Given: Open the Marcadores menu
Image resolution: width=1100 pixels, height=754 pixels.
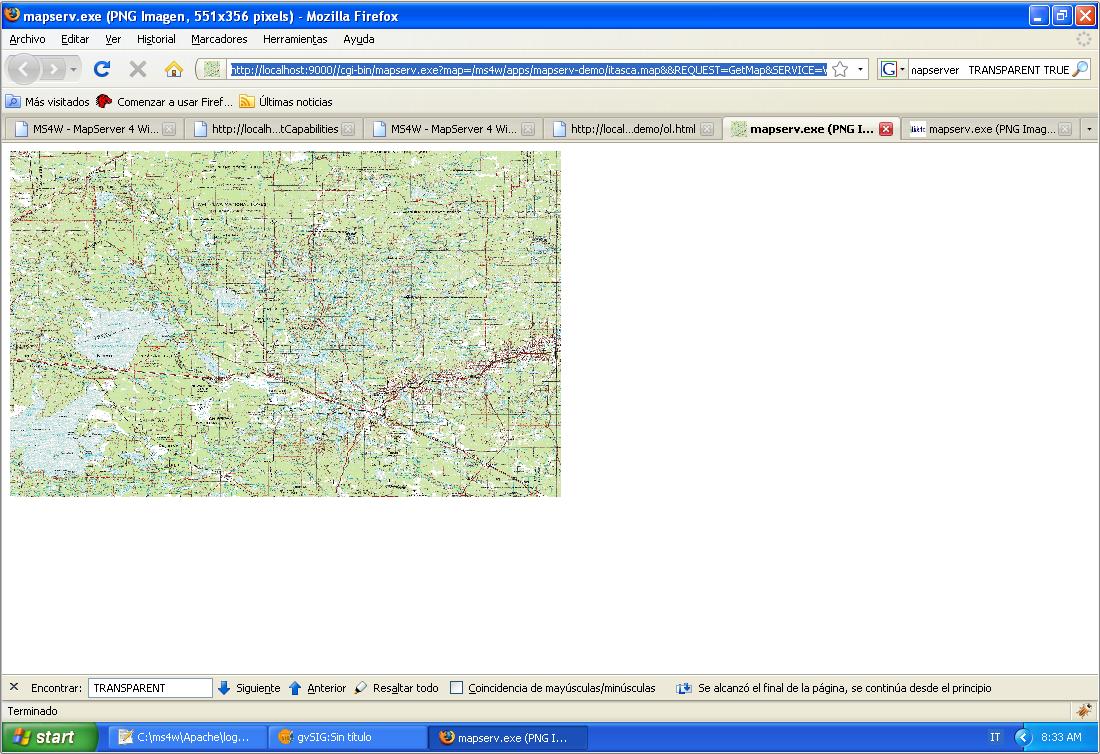Looking at the screenshot, I should (219, 39).
